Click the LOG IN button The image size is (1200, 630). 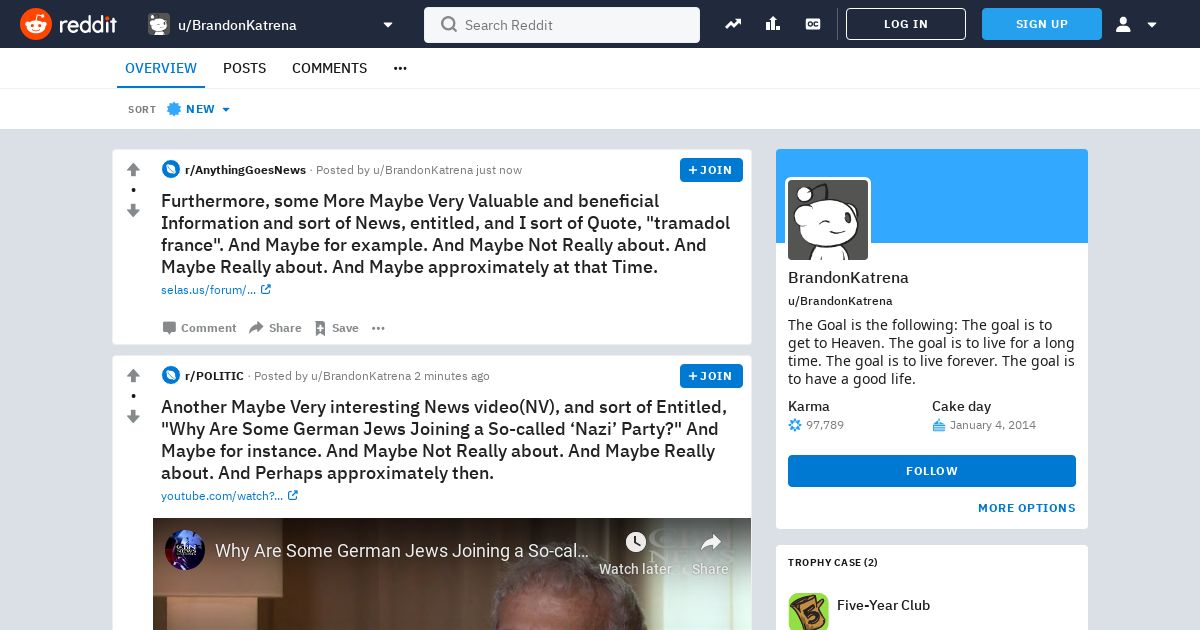(906, 24)
